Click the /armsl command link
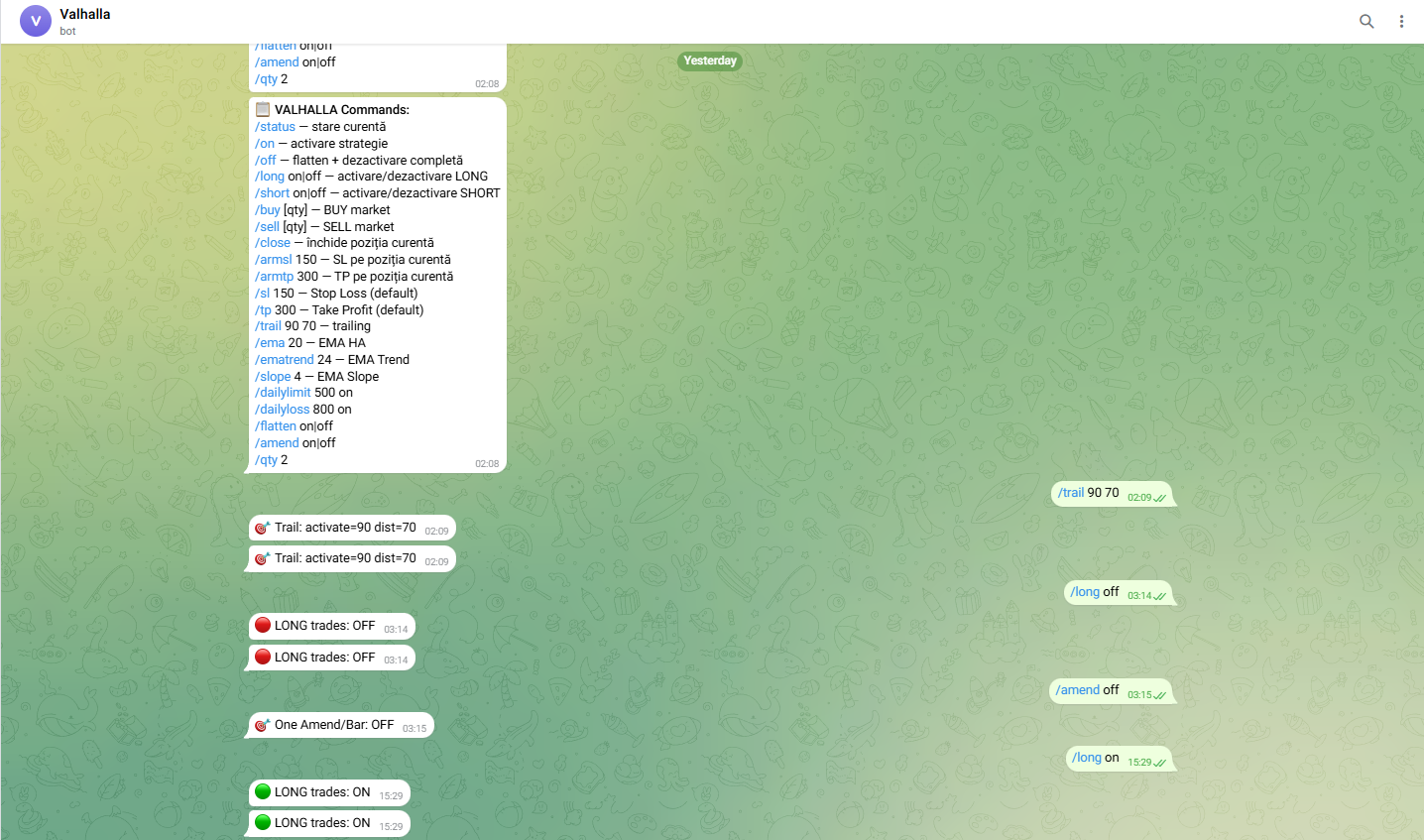The height and width of the screenshot is (840, 1424). pos(274,260)
